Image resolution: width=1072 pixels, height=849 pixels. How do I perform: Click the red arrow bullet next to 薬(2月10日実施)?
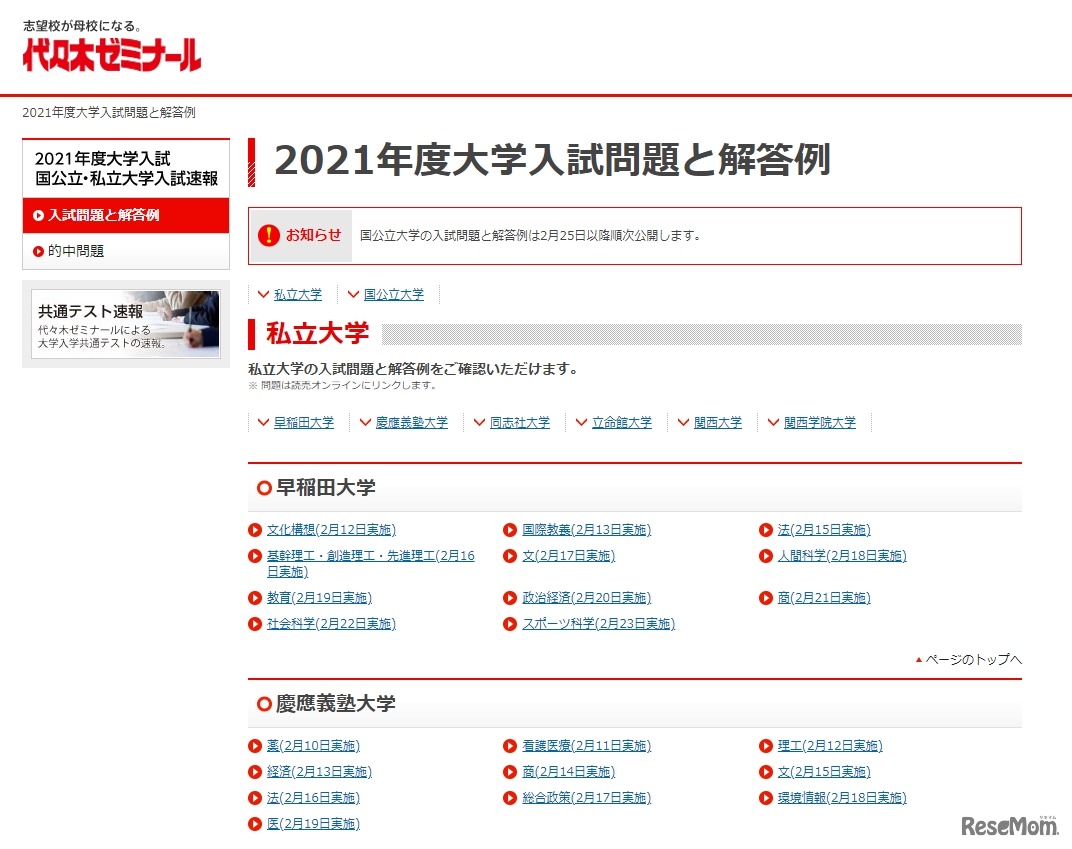tap(257, 745)
